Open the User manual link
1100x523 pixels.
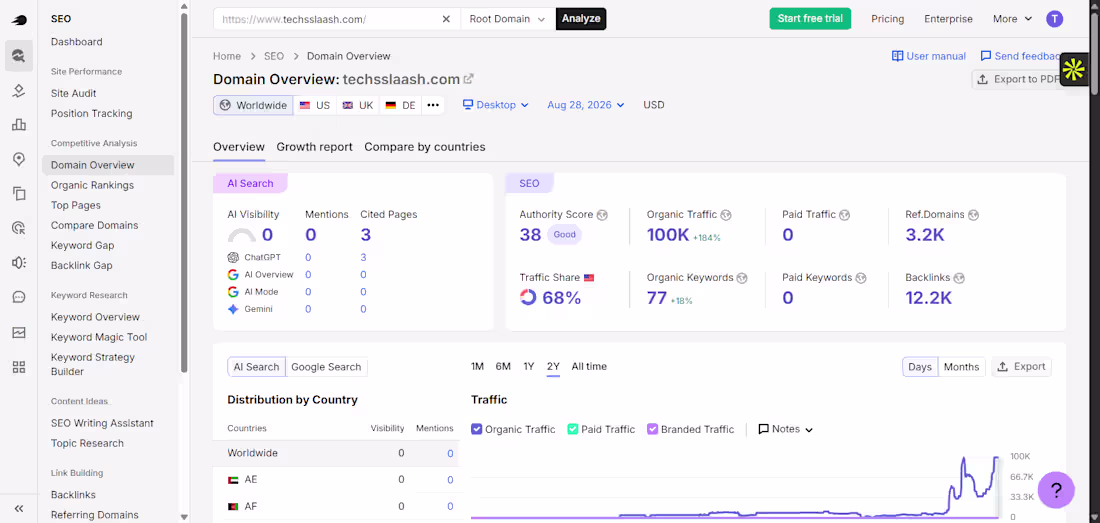(929, 56)
